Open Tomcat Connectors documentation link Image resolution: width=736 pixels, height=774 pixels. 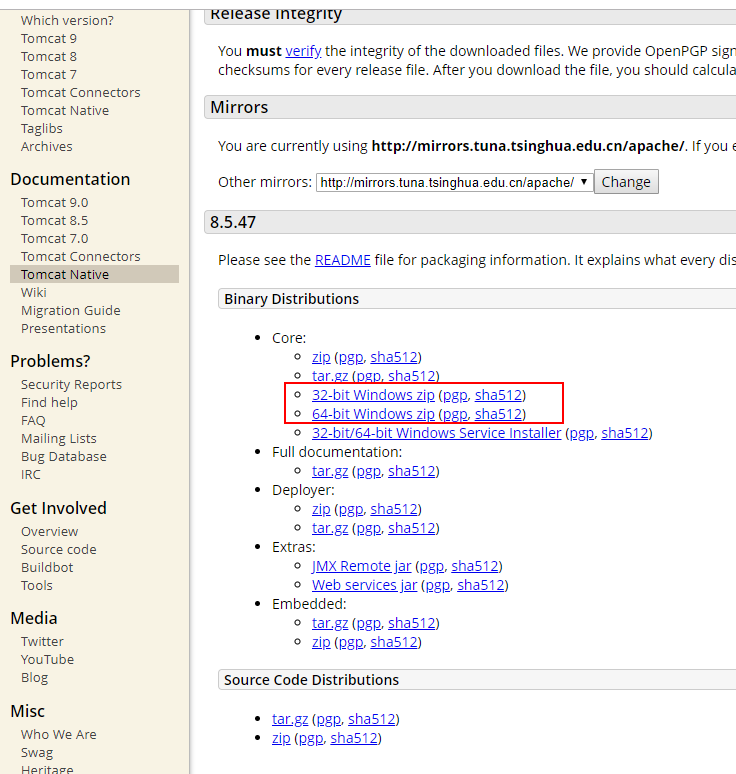click(x=80, y=257)
